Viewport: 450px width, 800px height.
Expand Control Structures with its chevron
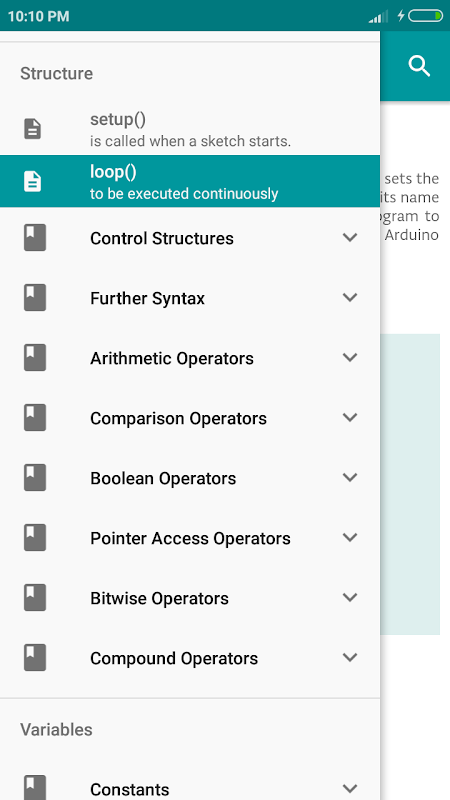[350, 237]
